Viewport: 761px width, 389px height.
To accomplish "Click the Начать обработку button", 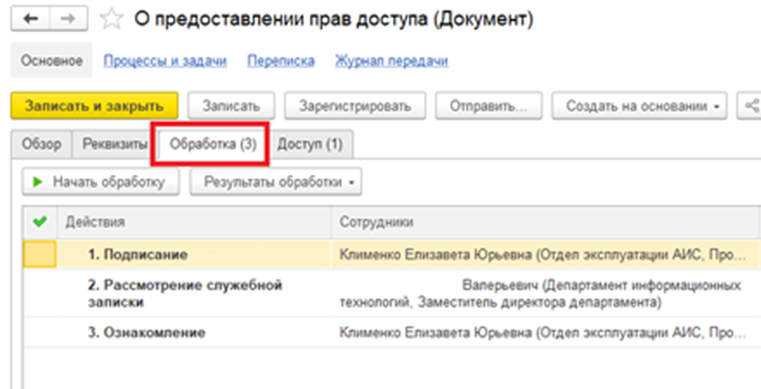I will (100, 182).
